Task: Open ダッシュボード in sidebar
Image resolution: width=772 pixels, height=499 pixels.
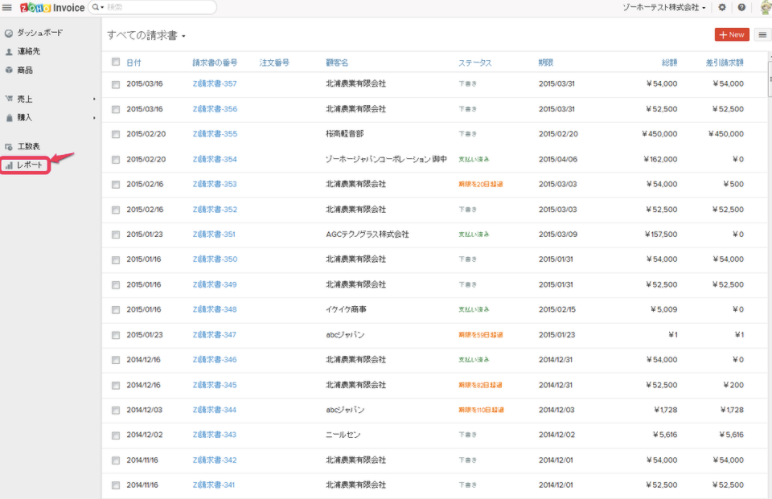Action: click(x=40, y=32)
